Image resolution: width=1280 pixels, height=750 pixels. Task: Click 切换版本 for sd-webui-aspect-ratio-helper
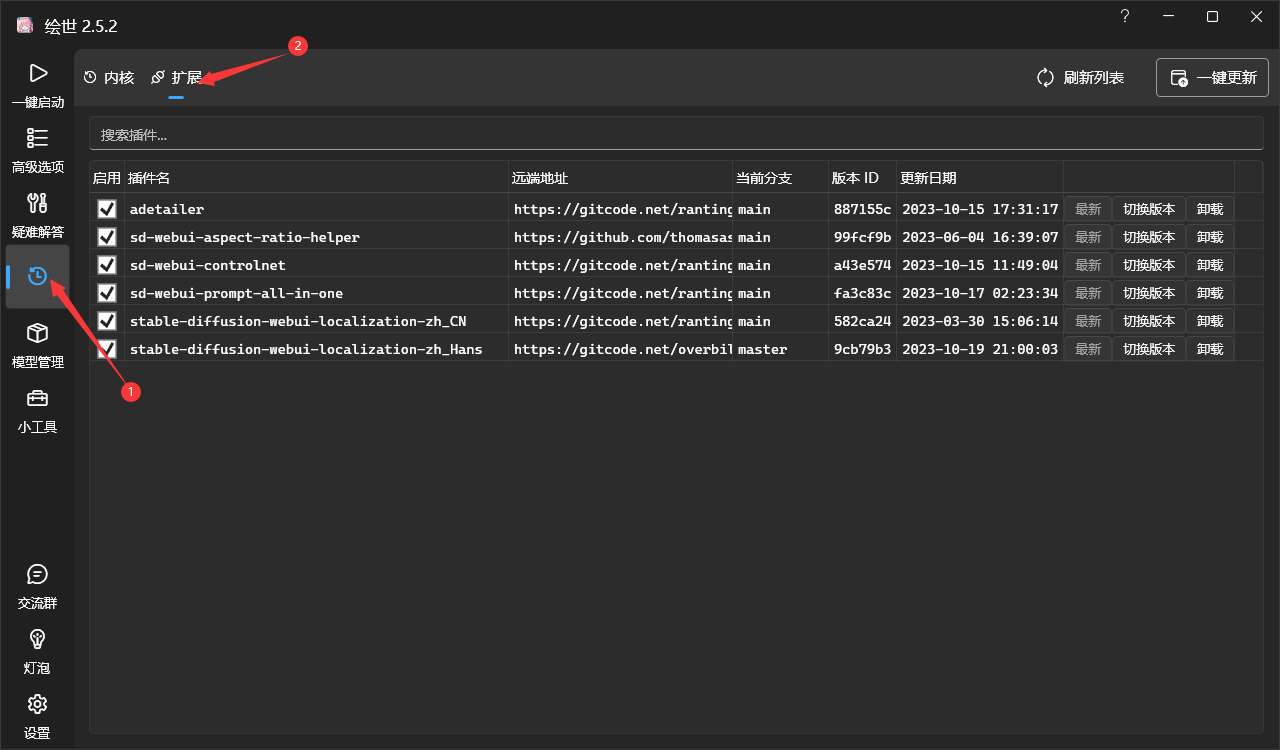coord(1149,237)
